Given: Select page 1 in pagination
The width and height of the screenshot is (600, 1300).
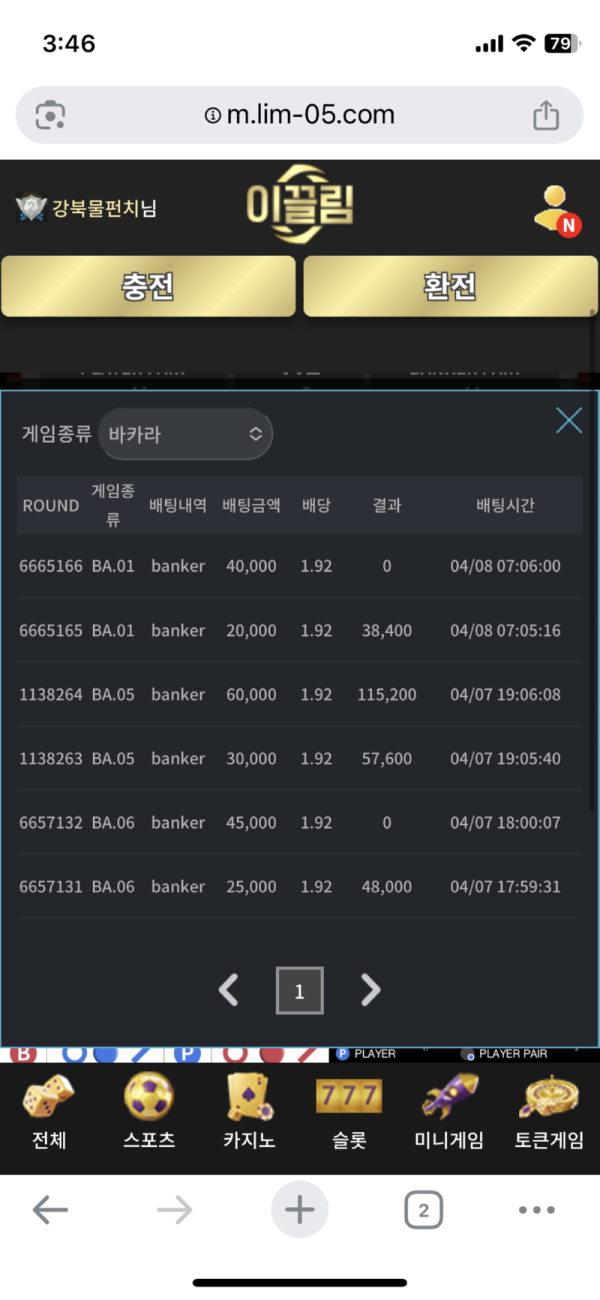Looking at the screenshot, I should (299, 991).
